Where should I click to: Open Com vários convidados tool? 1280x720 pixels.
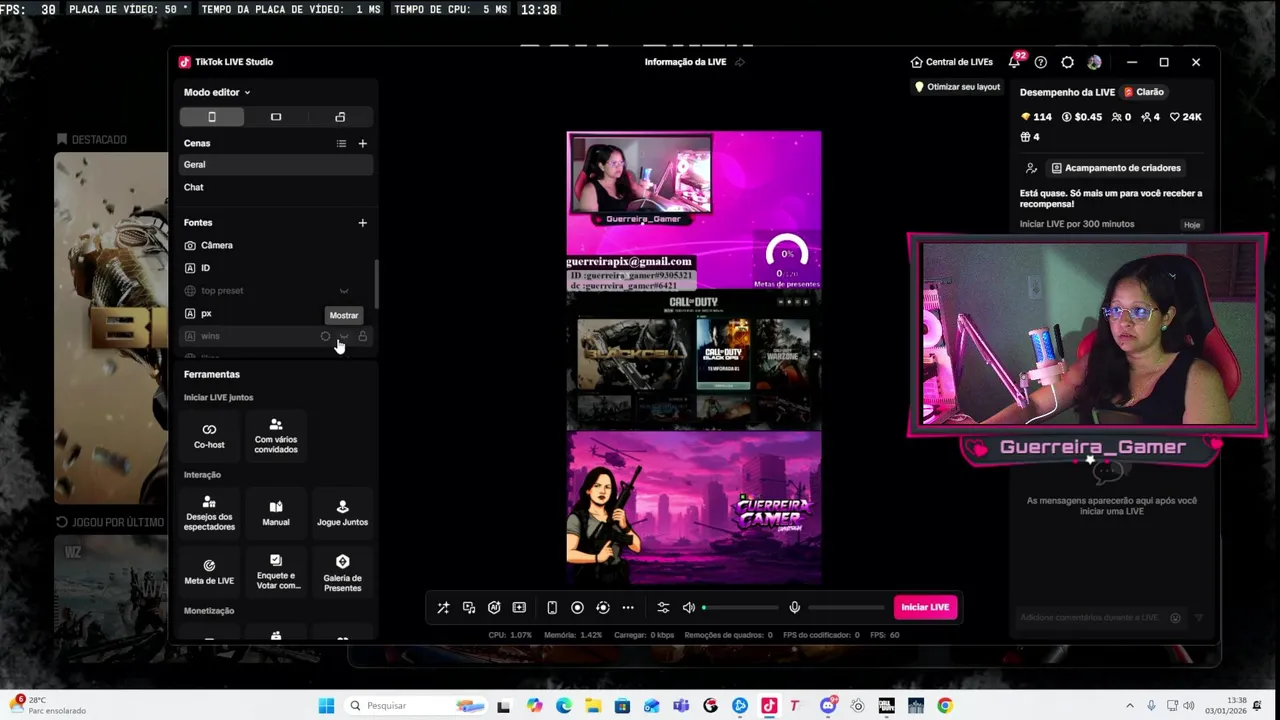(x=276, y=436)
